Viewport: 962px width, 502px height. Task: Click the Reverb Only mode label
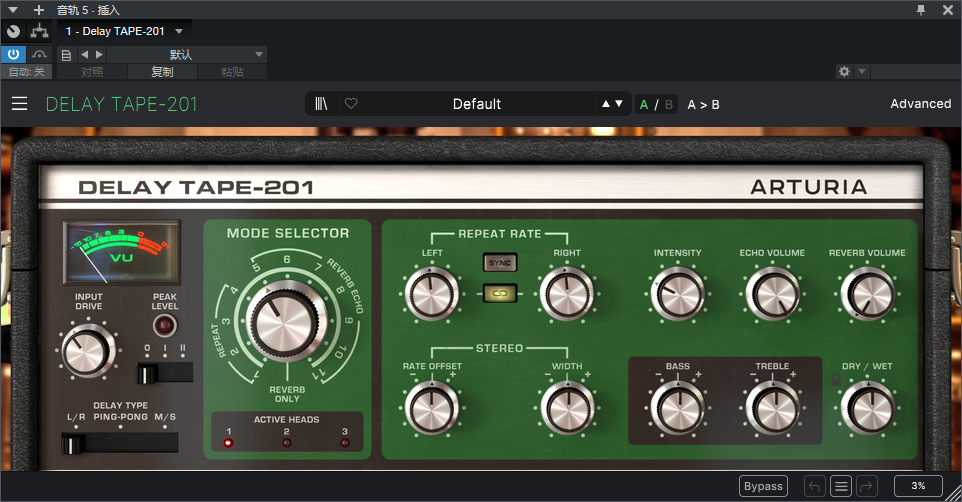(287, 394)
